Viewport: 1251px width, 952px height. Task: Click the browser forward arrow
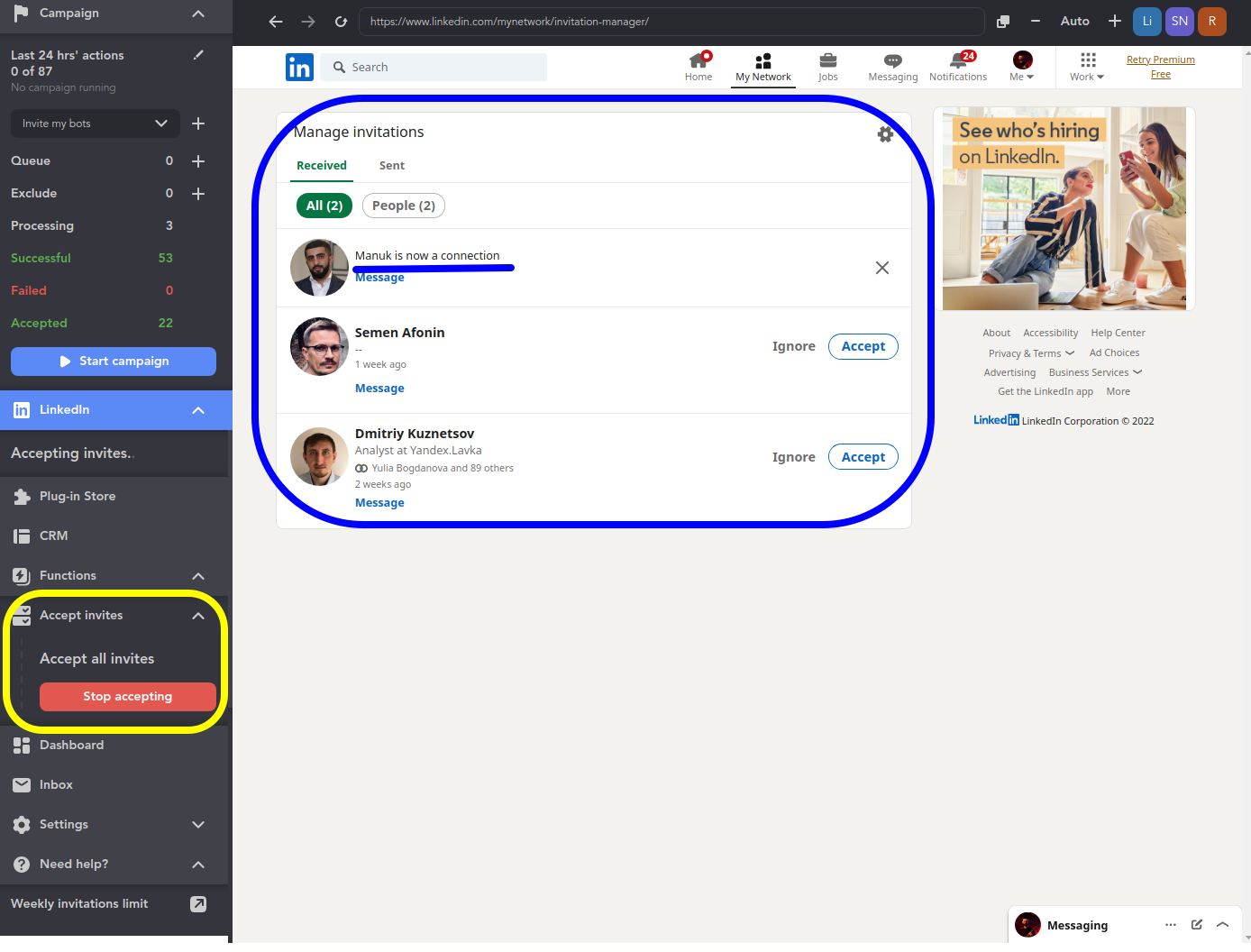308,21
